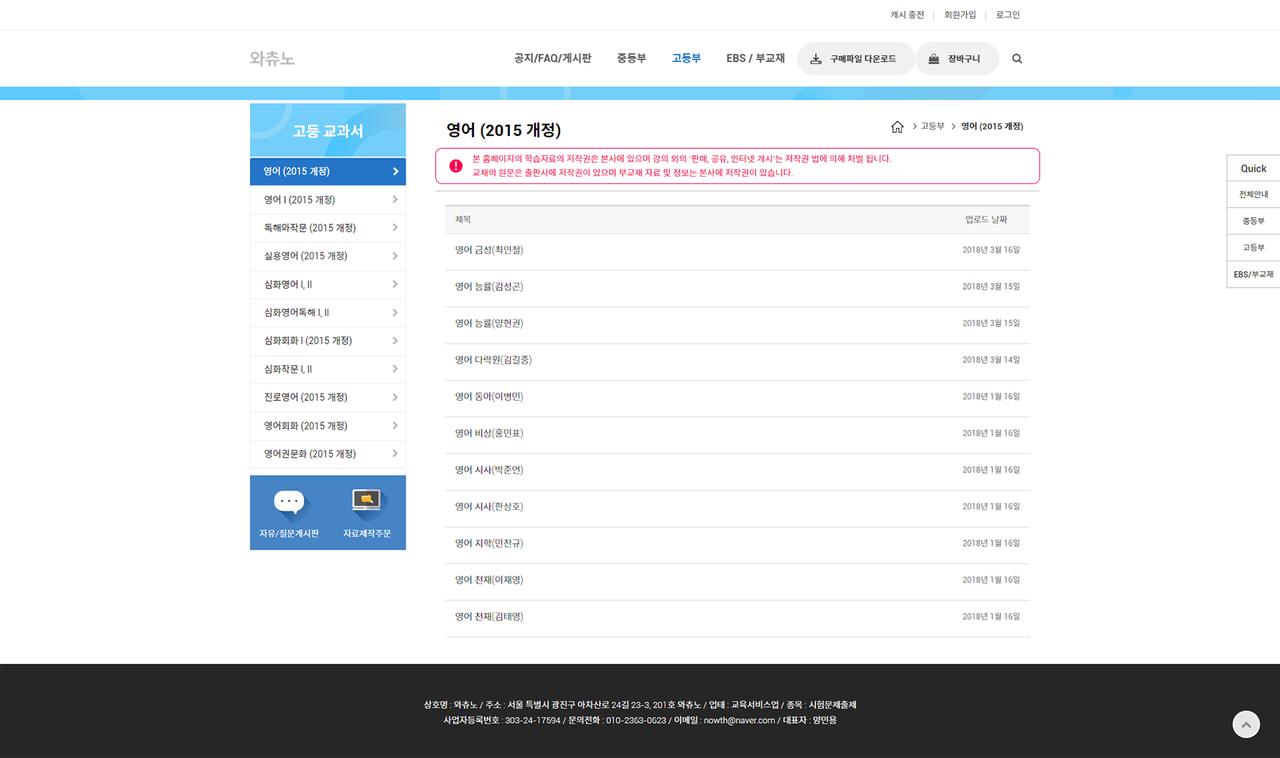Select 영어회화 (2015 개정) in sidebar

(x=328, y=426)
